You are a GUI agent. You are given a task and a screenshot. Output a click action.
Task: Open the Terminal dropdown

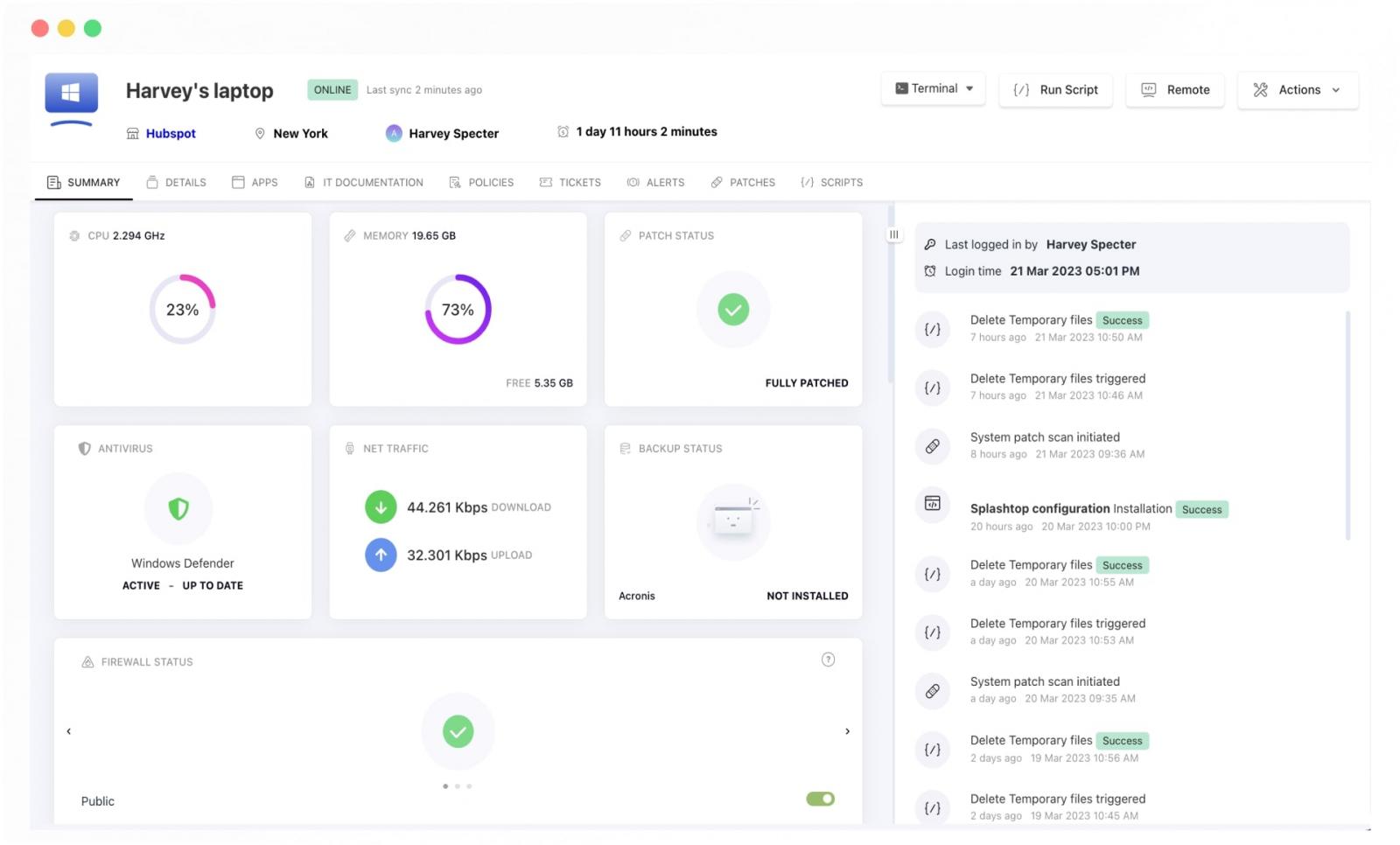(x=934, y=89)
